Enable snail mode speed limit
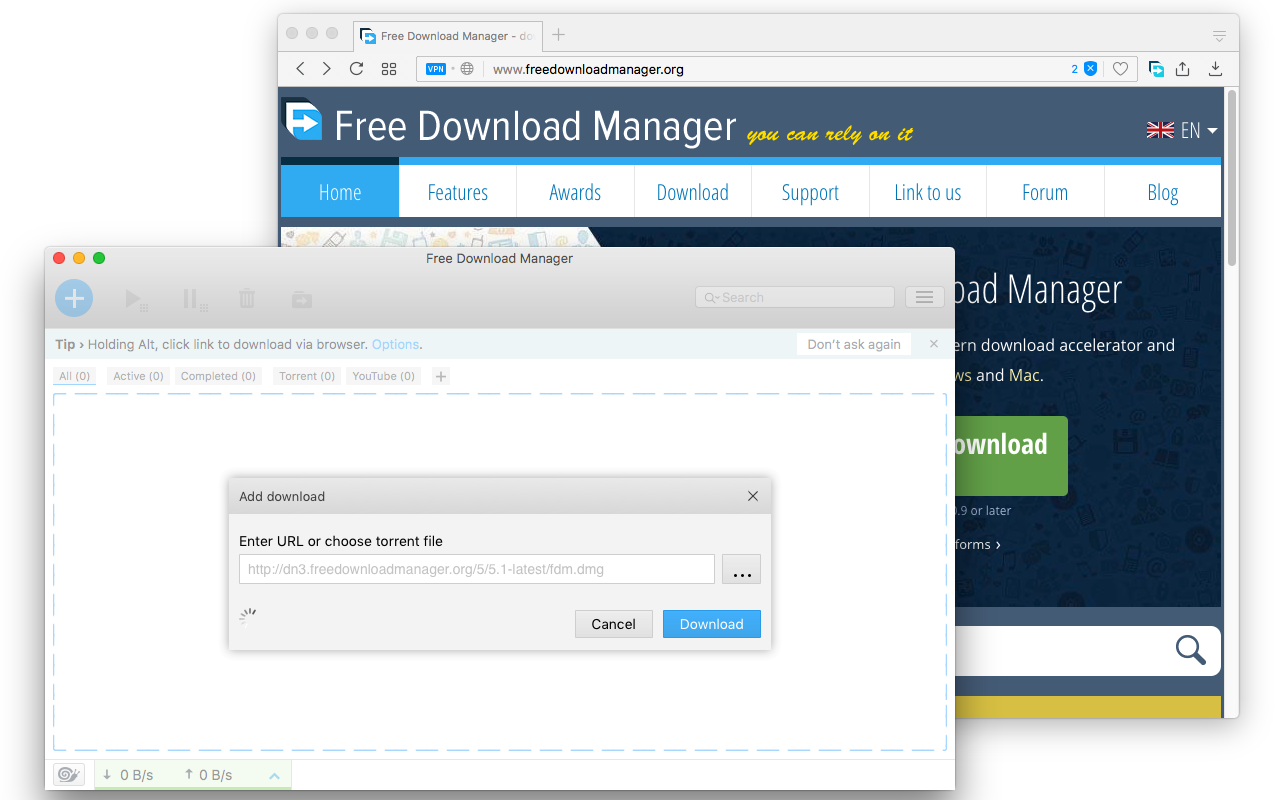Screen dimensions: 1280x800 pos(68,774)
